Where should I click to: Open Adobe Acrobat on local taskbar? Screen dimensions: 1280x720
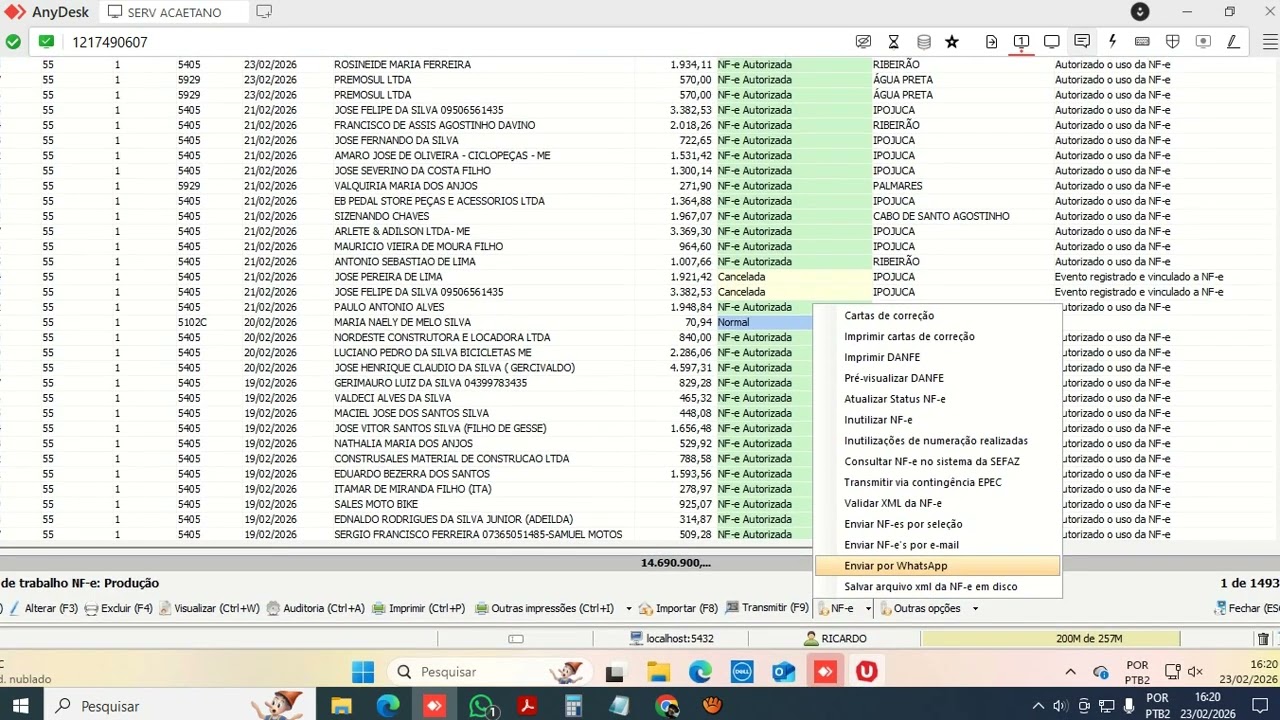point(527,706)
